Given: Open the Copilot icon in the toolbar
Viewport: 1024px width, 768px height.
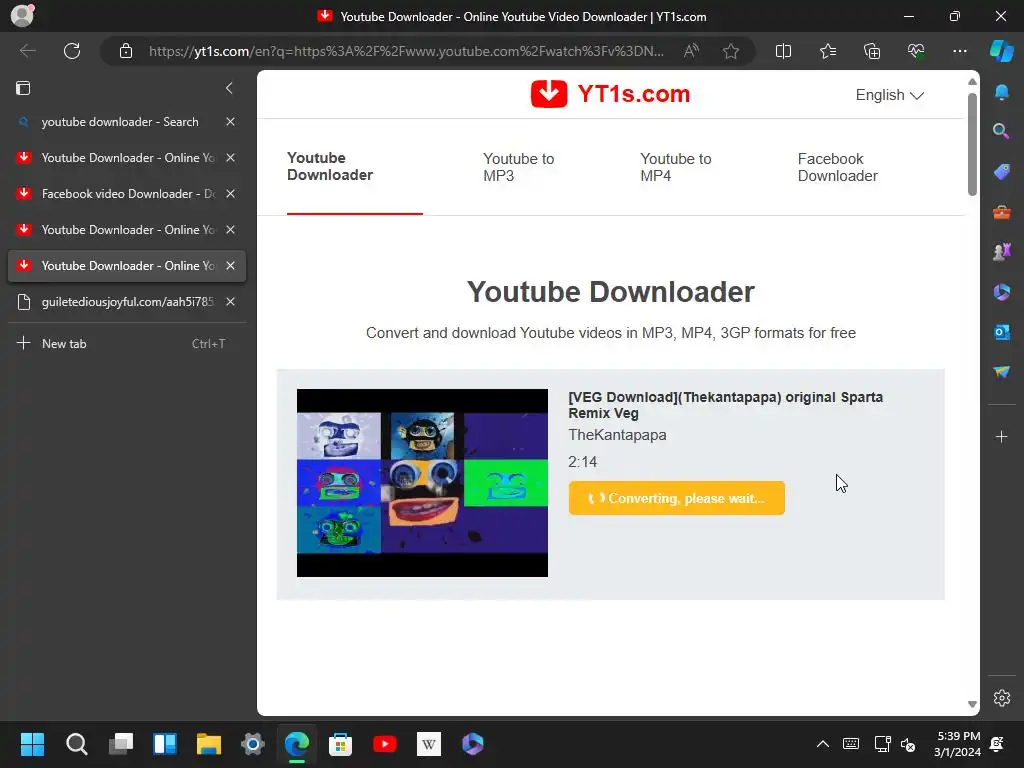Looking at the screenshot, I should 1002,51.
